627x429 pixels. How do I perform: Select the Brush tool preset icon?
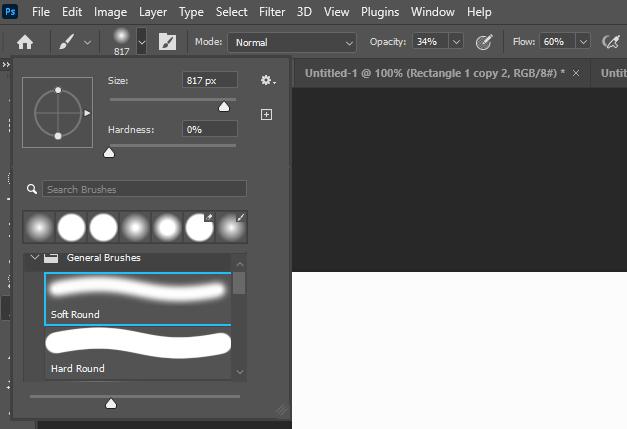66,42
